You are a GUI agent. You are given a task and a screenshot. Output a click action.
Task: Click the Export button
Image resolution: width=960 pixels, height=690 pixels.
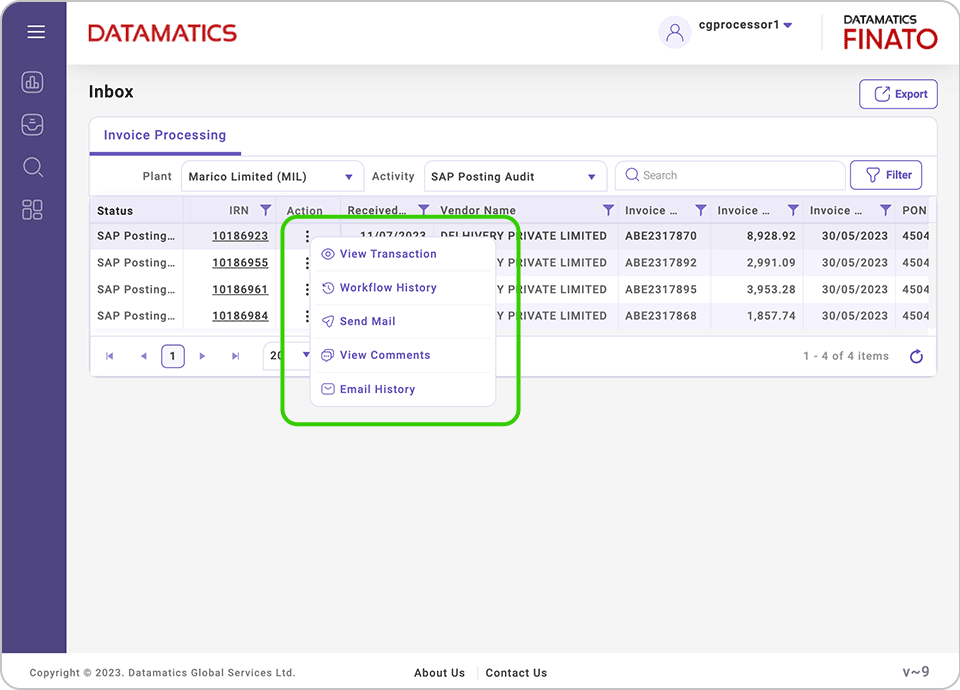897,93
